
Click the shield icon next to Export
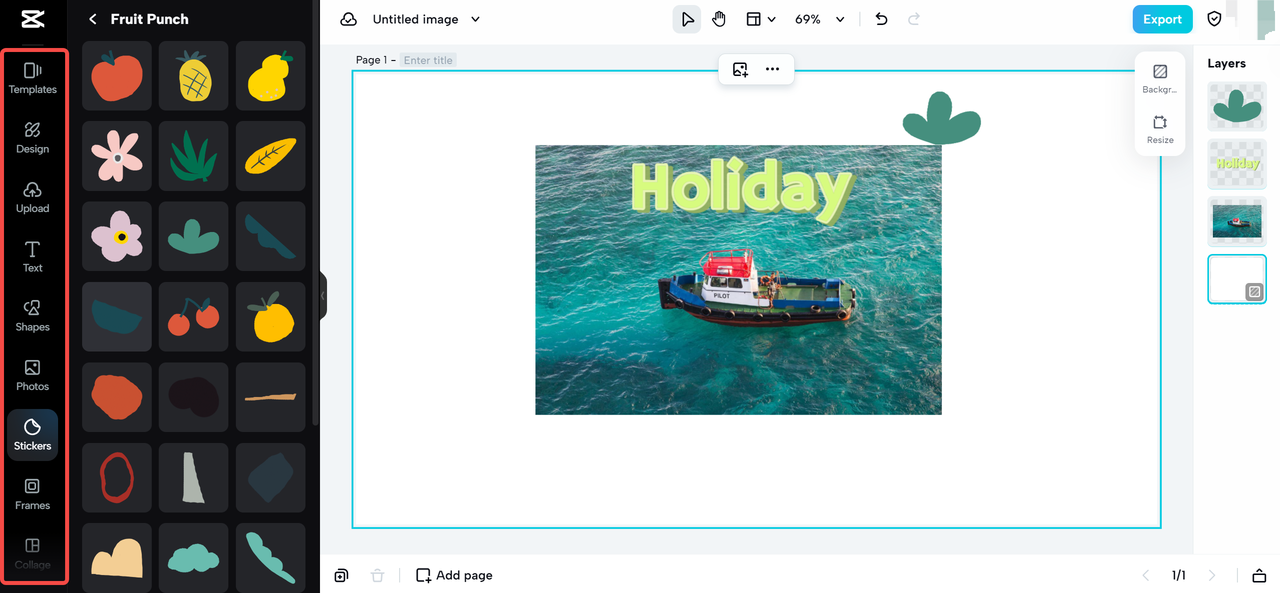click(x=1215, y=19)
